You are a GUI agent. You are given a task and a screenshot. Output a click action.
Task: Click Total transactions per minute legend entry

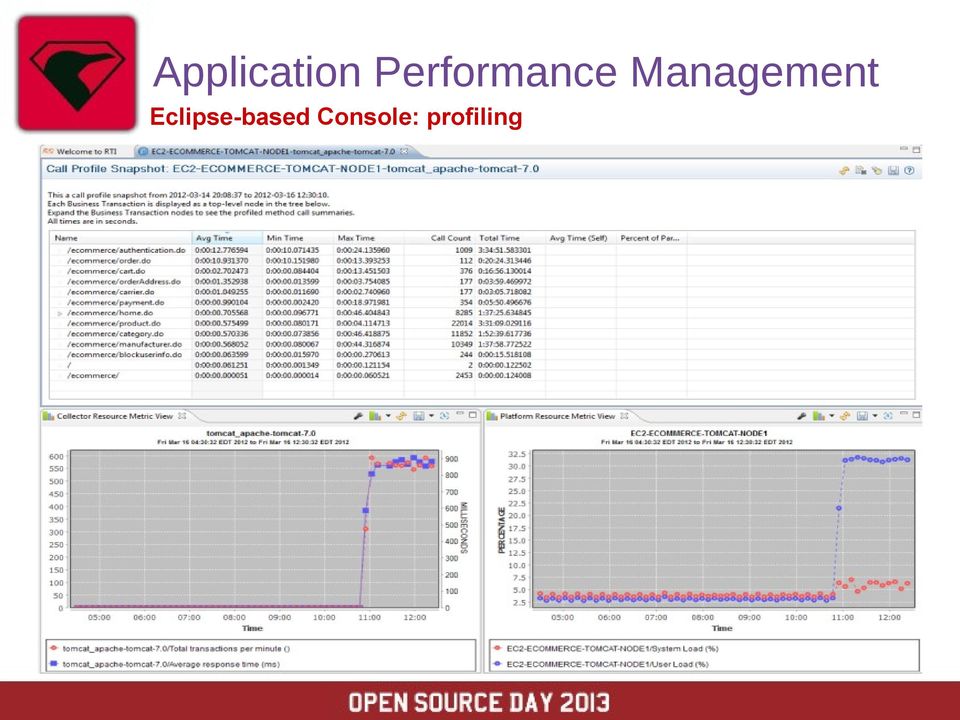point(170,648)
